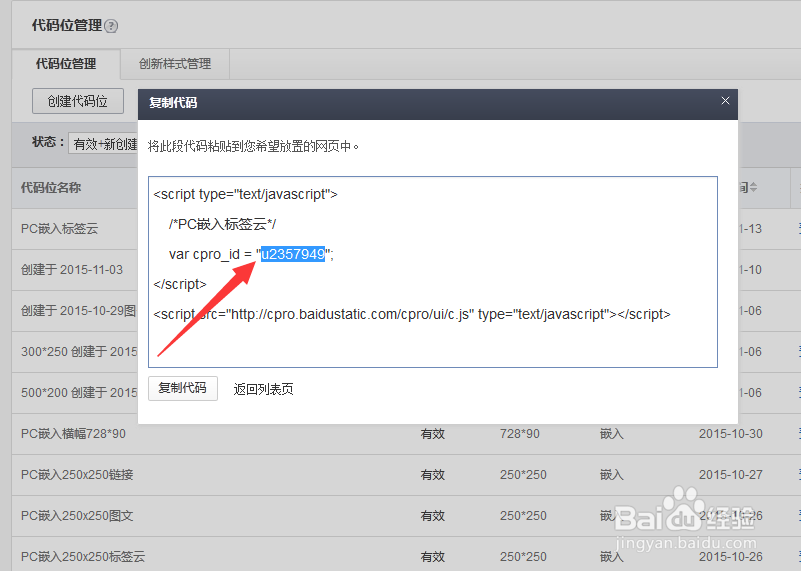Click the PC嵌入250x250链接 row name

tap(77, 474)
